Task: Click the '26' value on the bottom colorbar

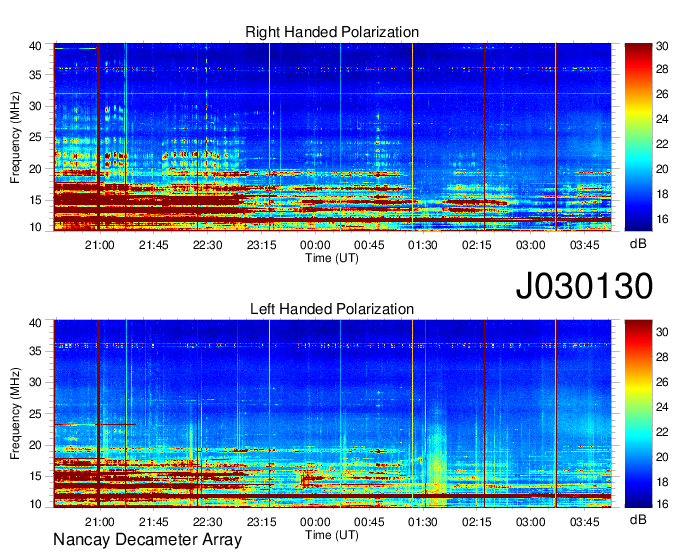Action: tap(662, 382)
